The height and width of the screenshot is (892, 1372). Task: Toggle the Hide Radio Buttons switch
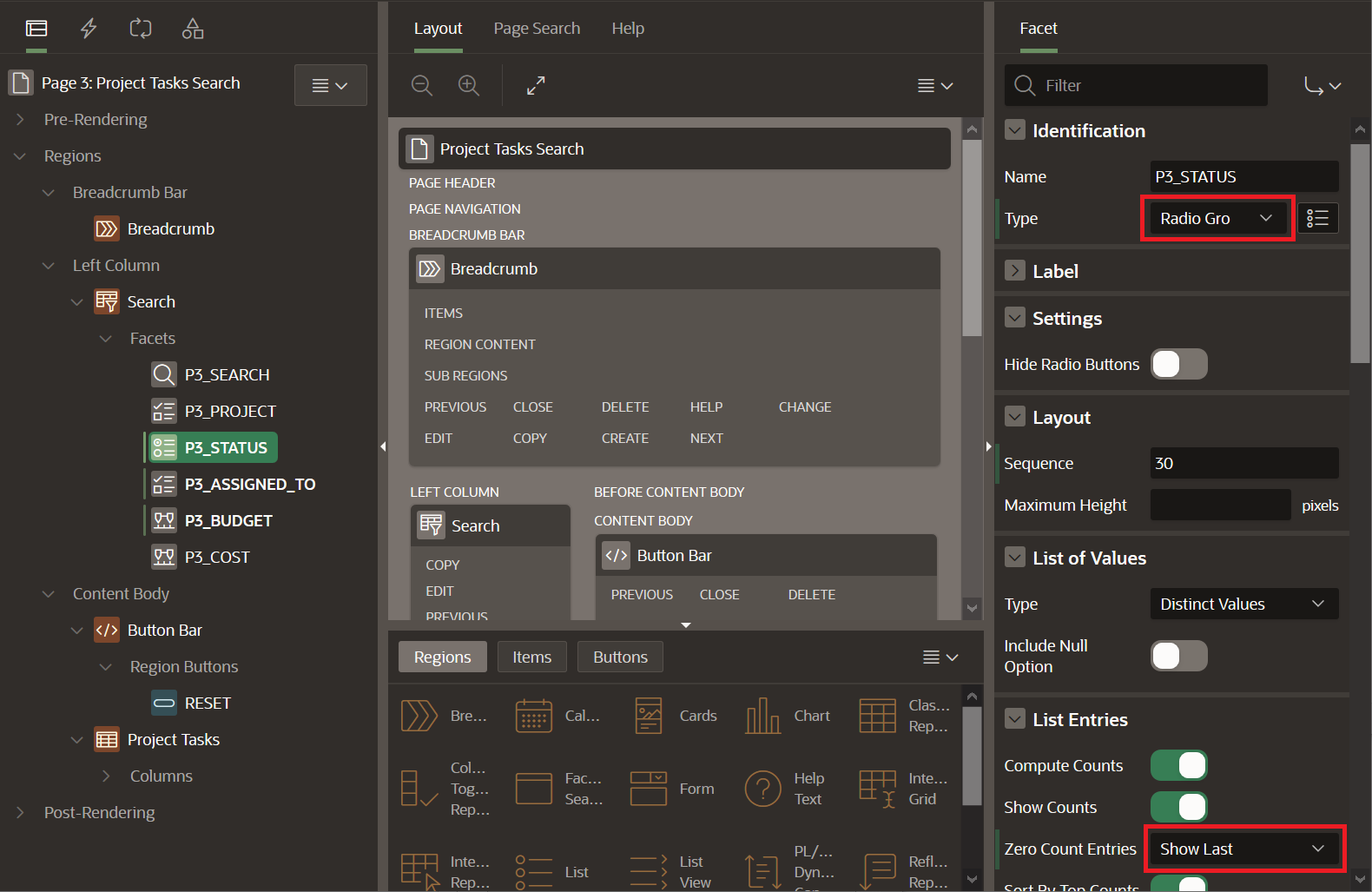pyautogui.click(x=1179, y=364)
